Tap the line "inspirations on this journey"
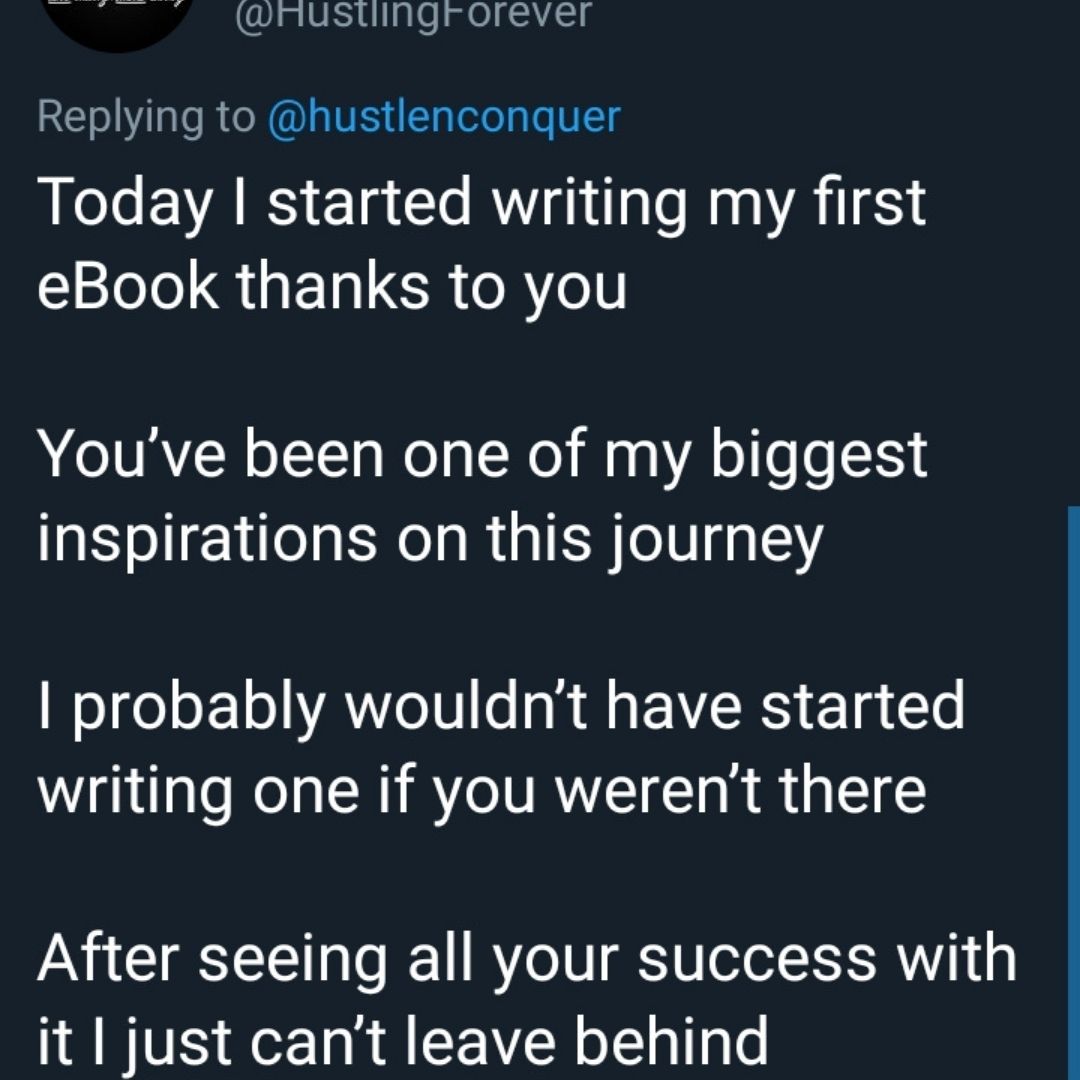Image resolution: width=1080 pixels, height=1080 pixels. pos(430,541)
